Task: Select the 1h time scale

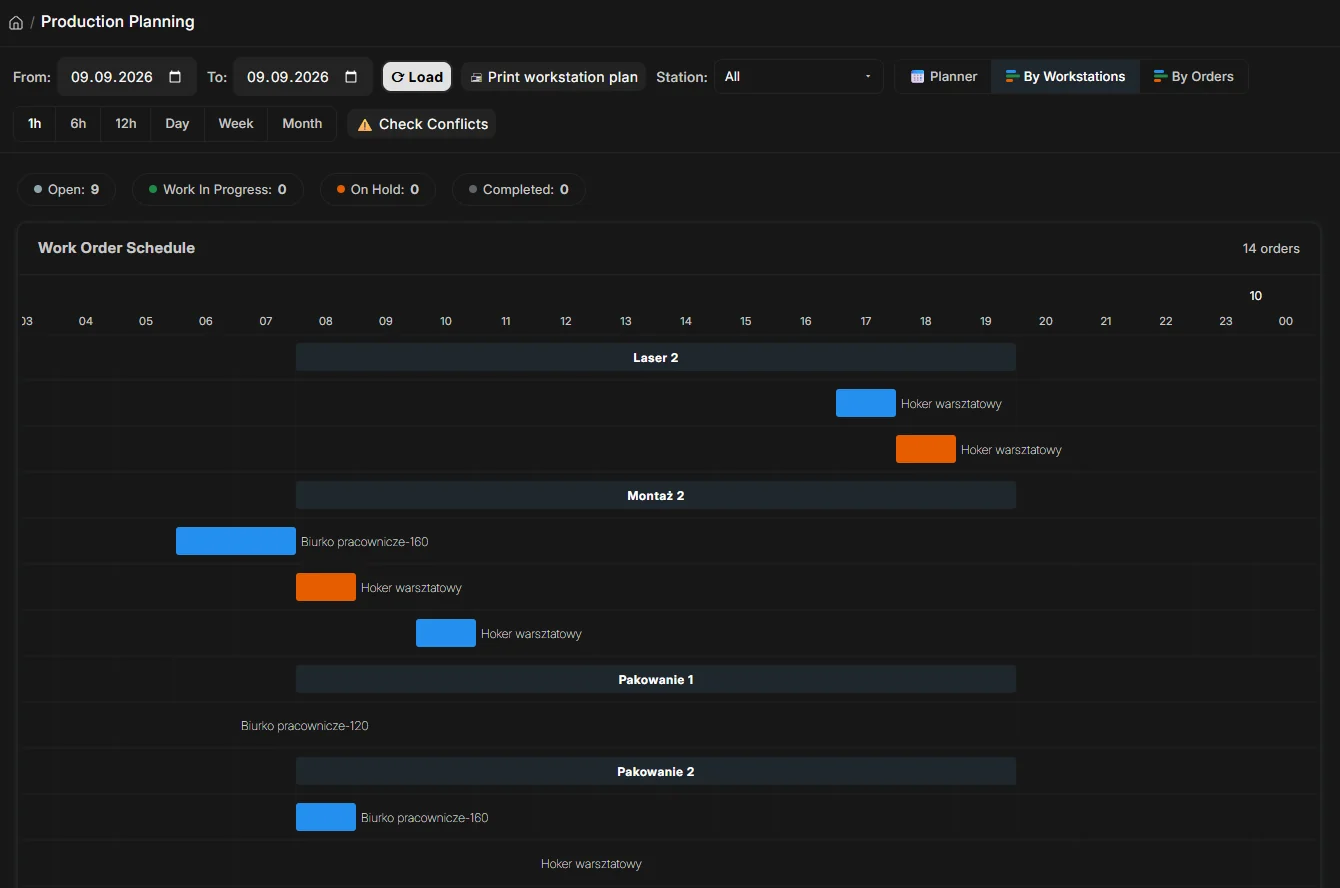Action: 35,124
